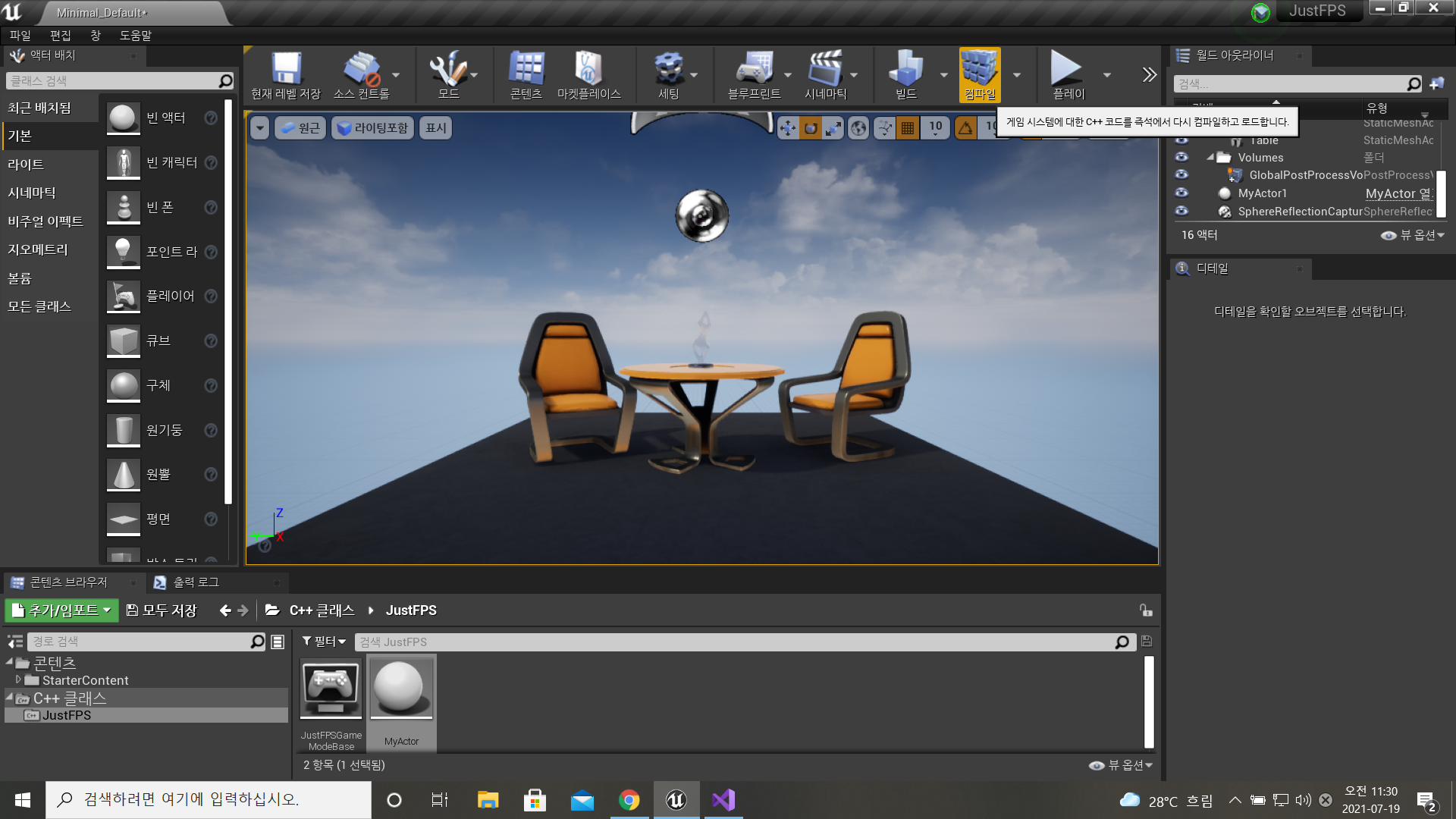This screenshot has height=819, width=1456.
Task: Click the Save All (모두 저장) button
Action: pyautogui.click(x=162, y=610)
